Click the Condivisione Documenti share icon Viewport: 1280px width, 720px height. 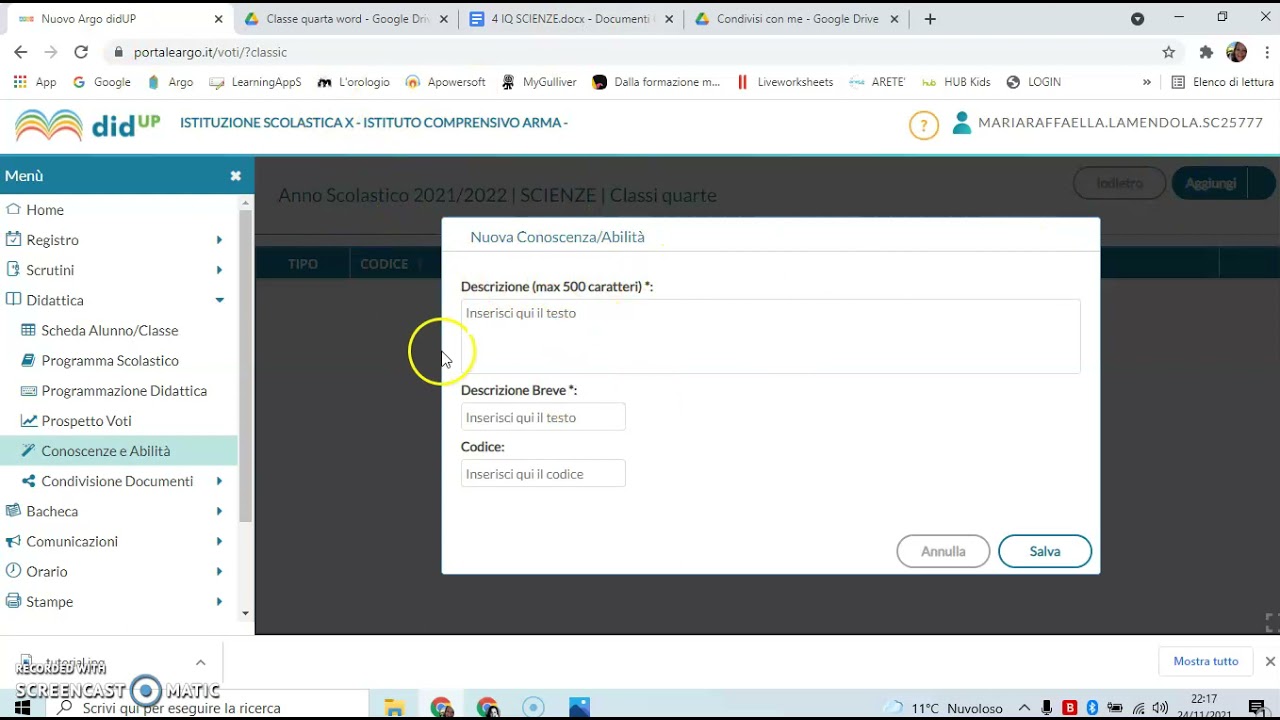coord(28,481)
